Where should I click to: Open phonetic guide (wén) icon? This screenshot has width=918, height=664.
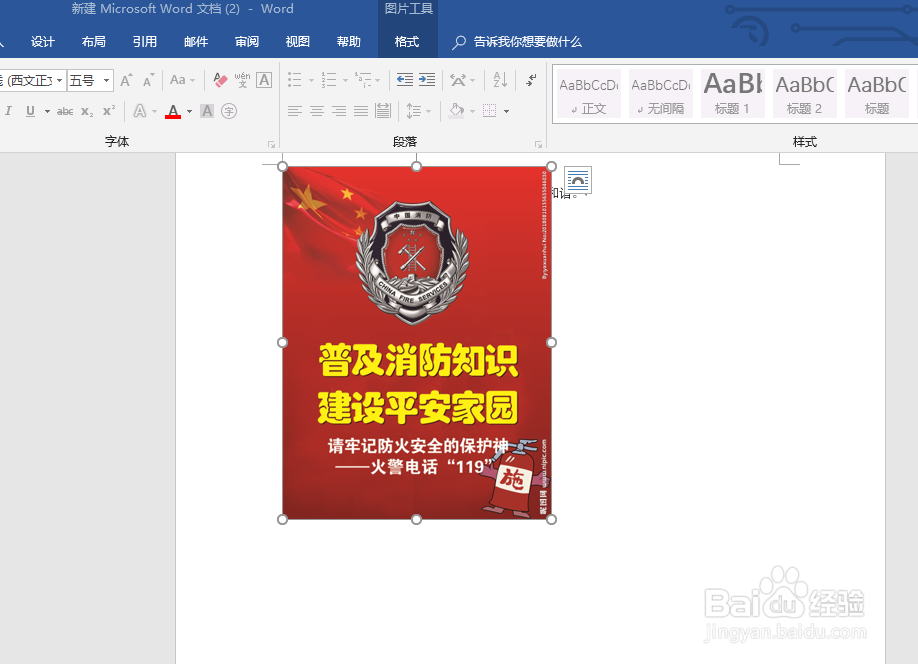[242, 80]
